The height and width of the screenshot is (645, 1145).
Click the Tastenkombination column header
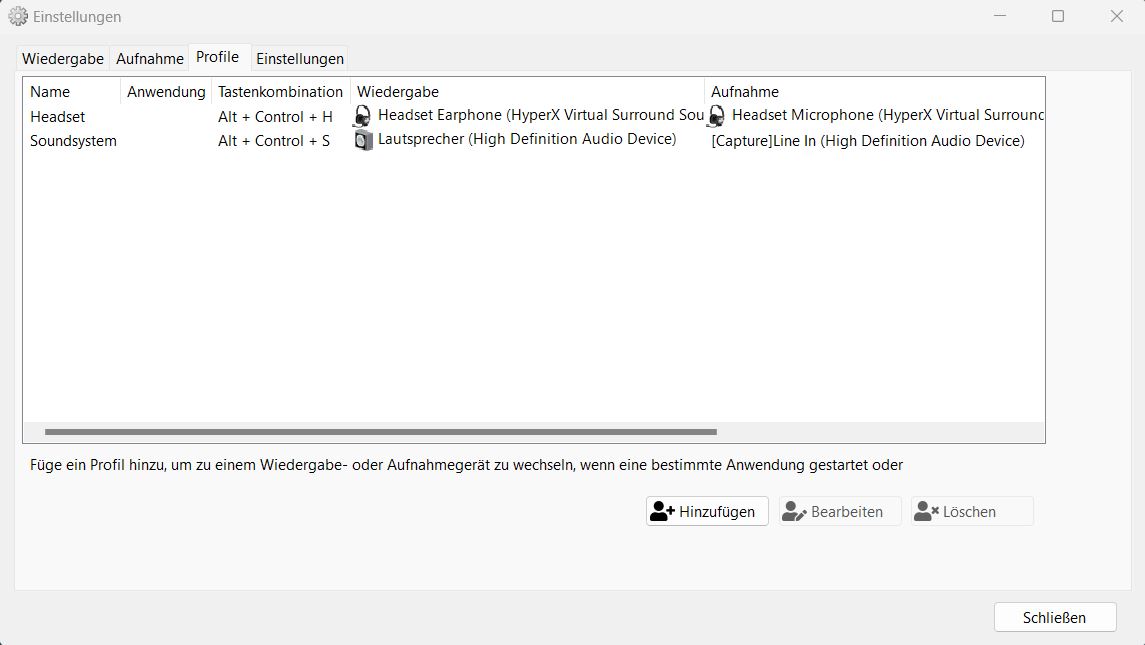pos(280,92)
